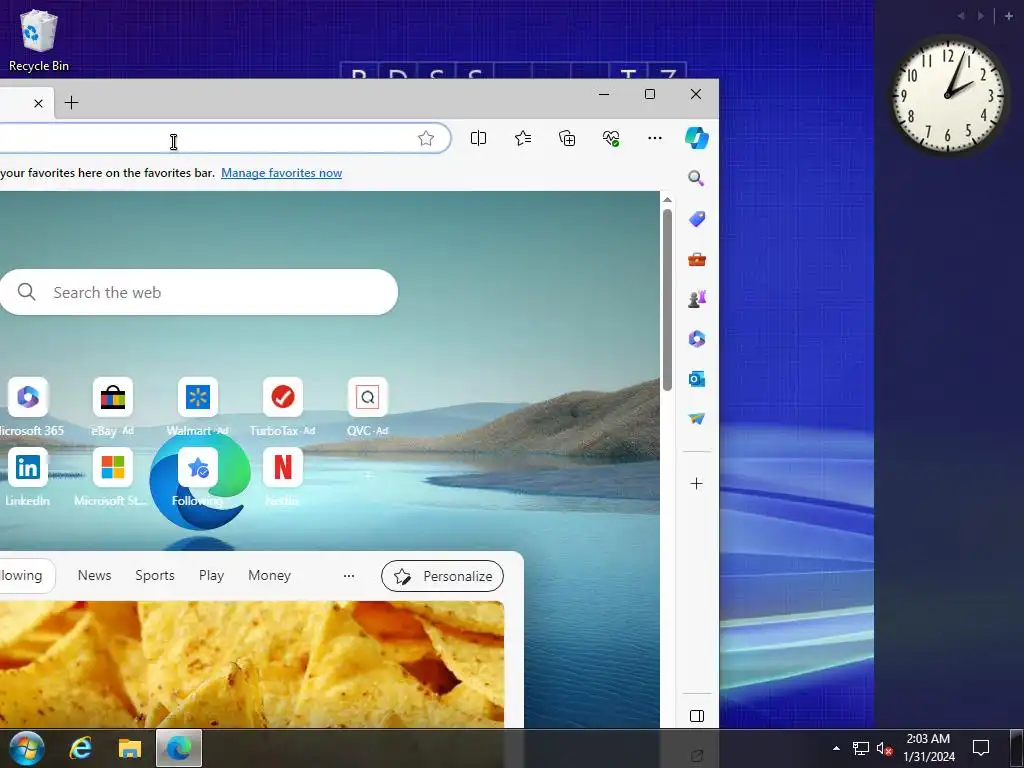Show hidden system tray icons arrow
This screenshot has height=768, width=1024.
point(836,748)
